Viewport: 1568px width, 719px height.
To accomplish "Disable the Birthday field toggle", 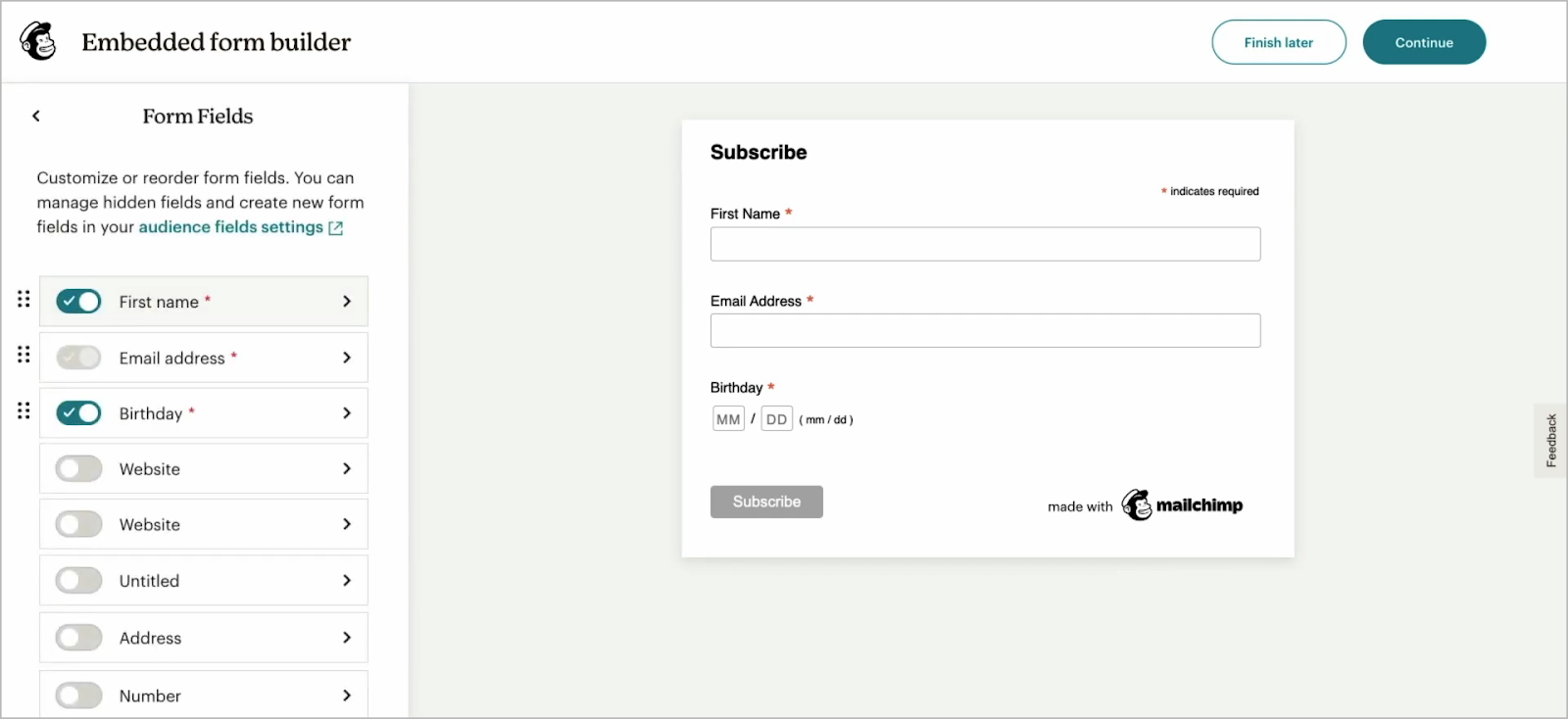I will pos(78,412).
